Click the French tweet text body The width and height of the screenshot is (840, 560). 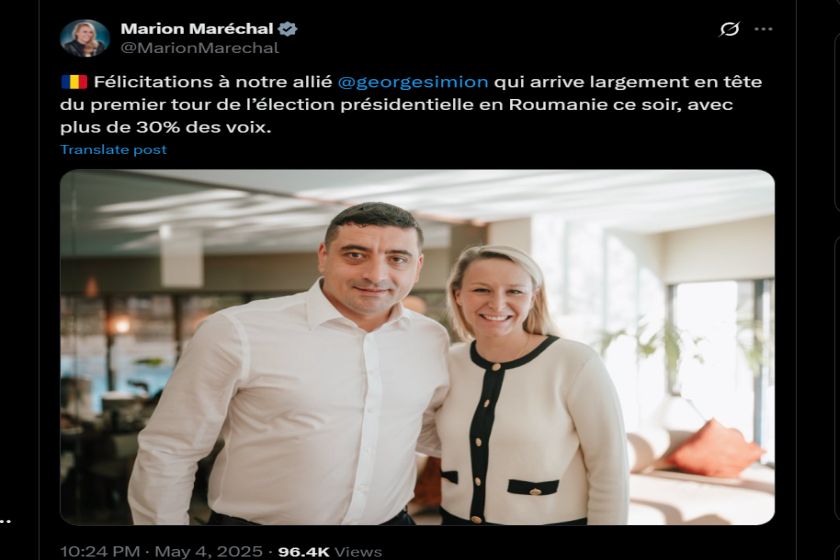pyautogui.click(x=411, y=104)
